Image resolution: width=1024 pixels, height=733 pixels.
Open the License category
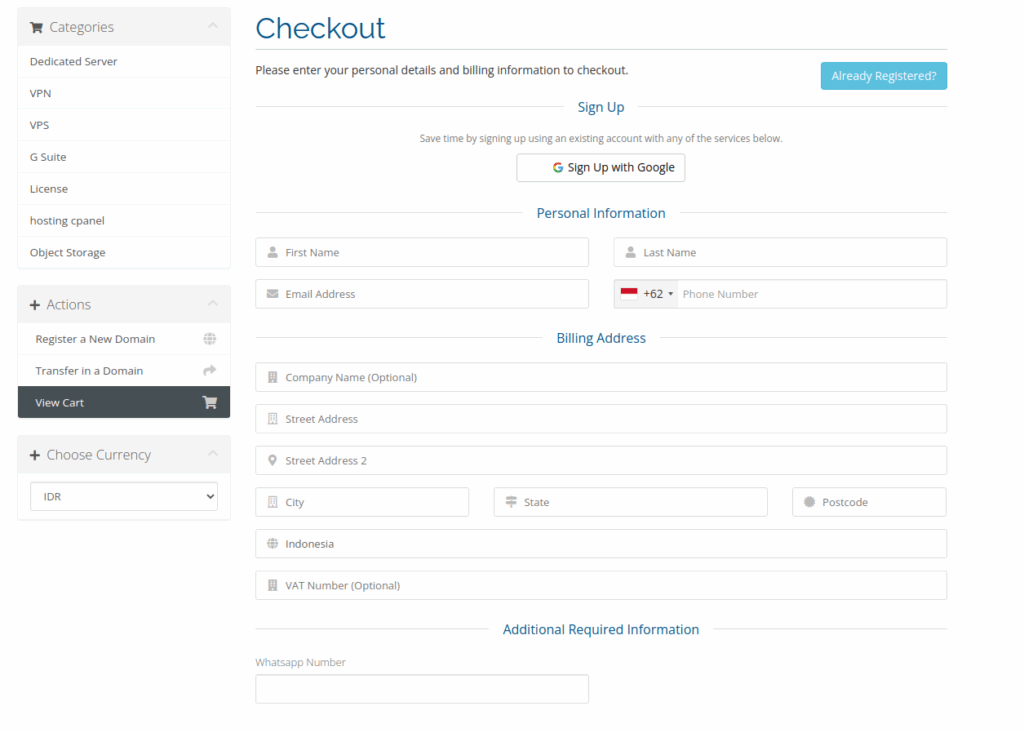point(124,189)
